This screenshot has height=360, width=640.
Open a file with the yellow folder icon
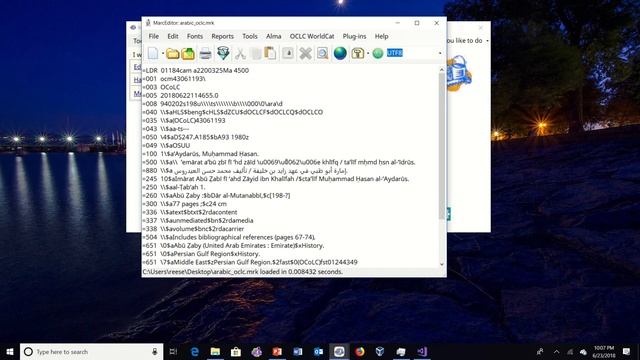(x=172, y=53)
